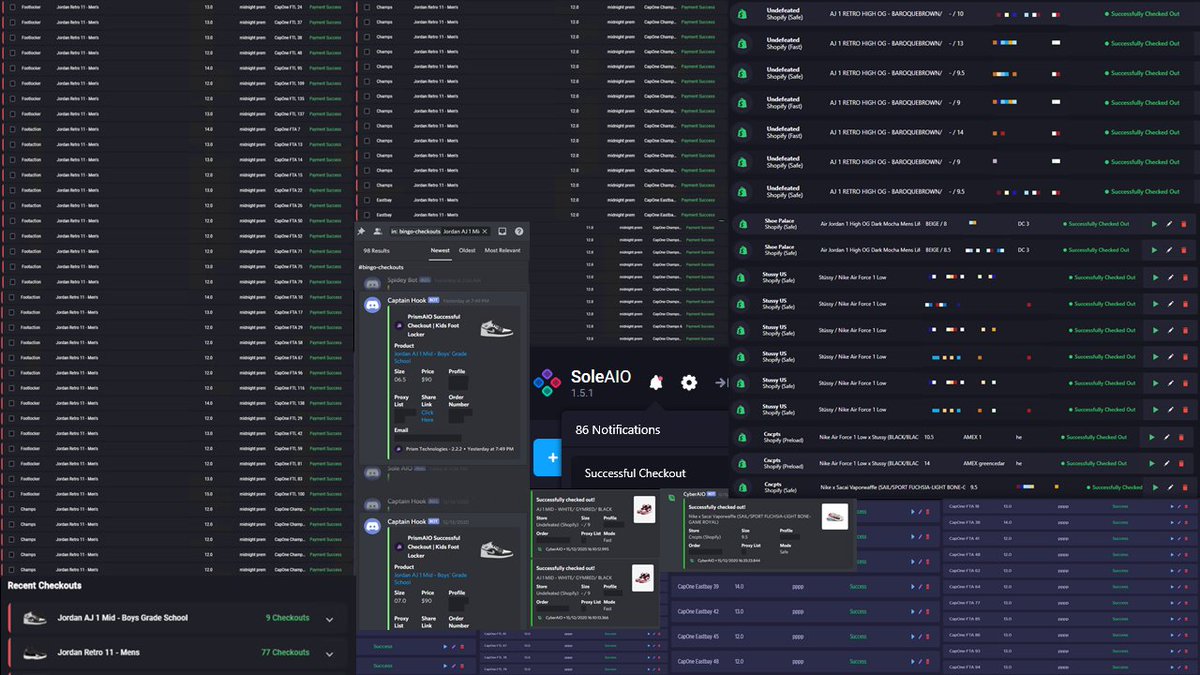The height and width of the screenshot is (675, 1200).
Task: Edit the Cncpts size 10.5 AMEX 1 task
Action: click(1168, 437)
